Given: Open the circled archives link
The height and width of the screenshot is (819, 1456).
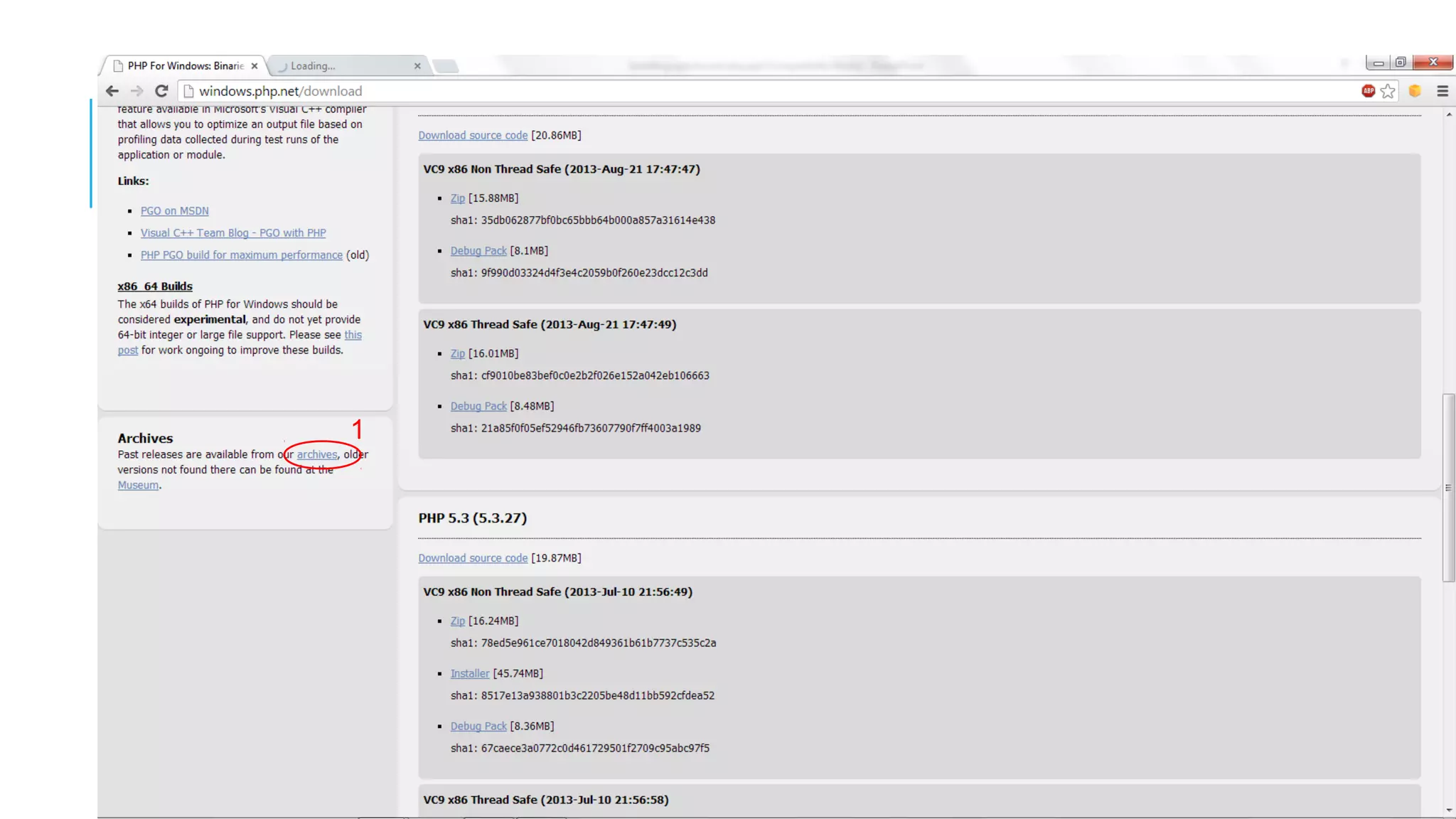Looking at the screenshot, I should coord(317,455).
